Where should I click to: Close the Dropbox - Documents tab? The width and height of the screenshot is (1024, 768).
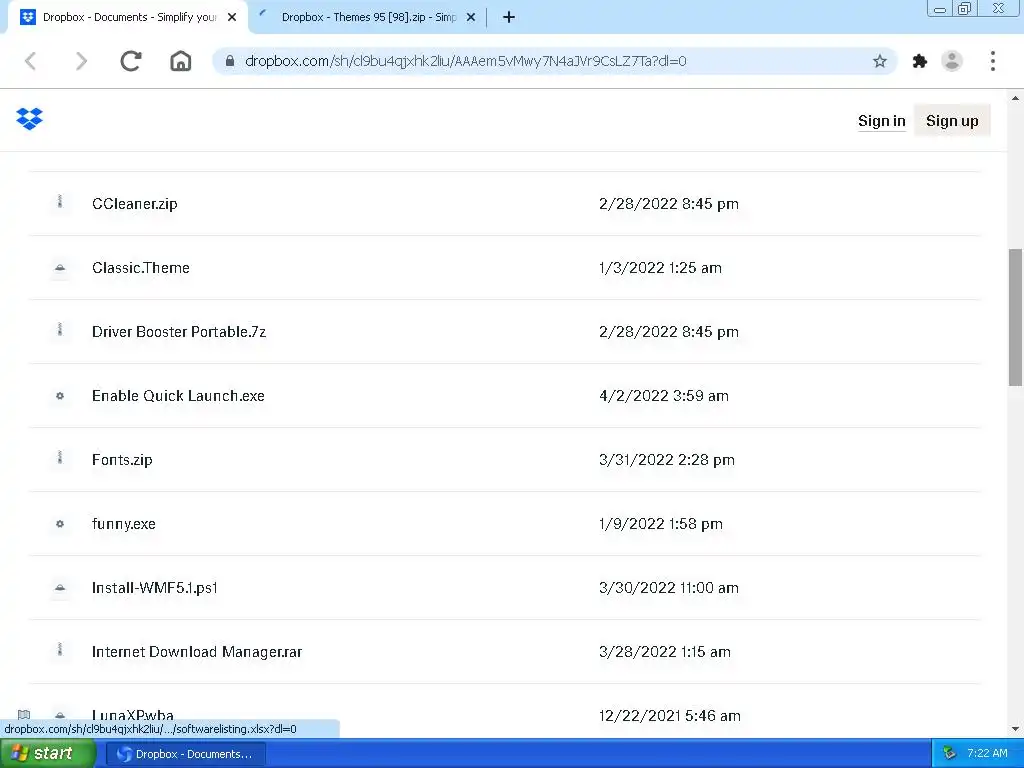pos(232,17)
